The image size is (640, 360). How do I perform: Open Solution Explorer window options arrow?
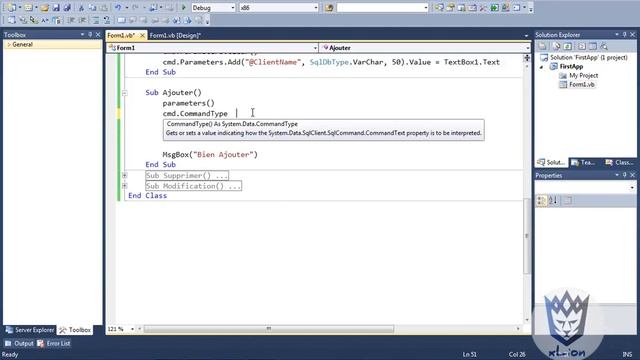coord(617,35)
